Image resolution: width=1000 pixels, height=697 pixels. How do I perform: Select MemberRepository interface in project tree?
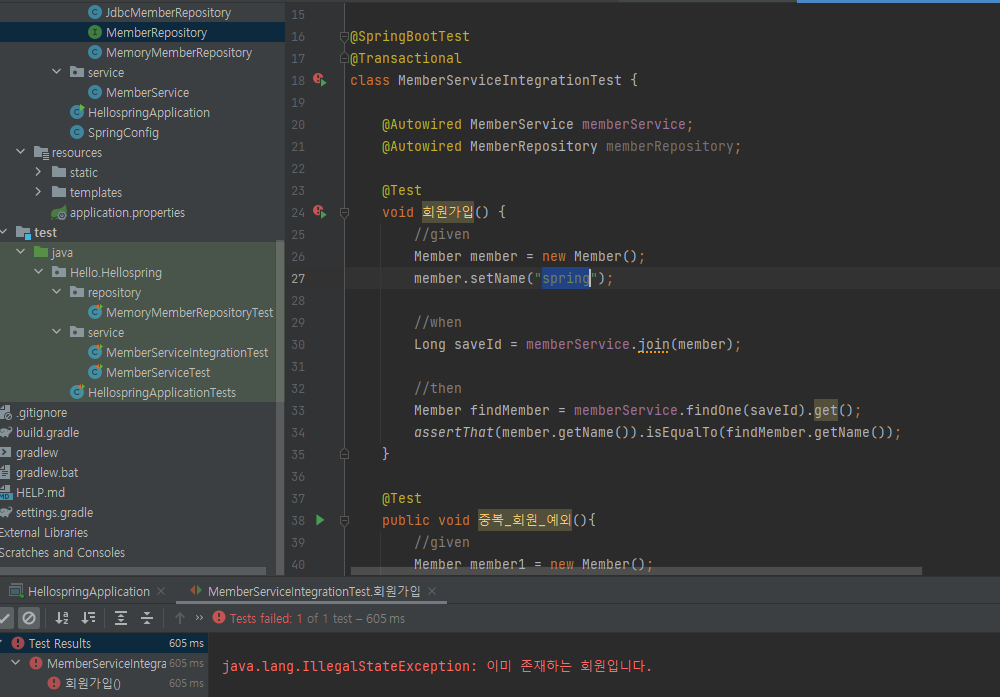click(x=147, y=33)
